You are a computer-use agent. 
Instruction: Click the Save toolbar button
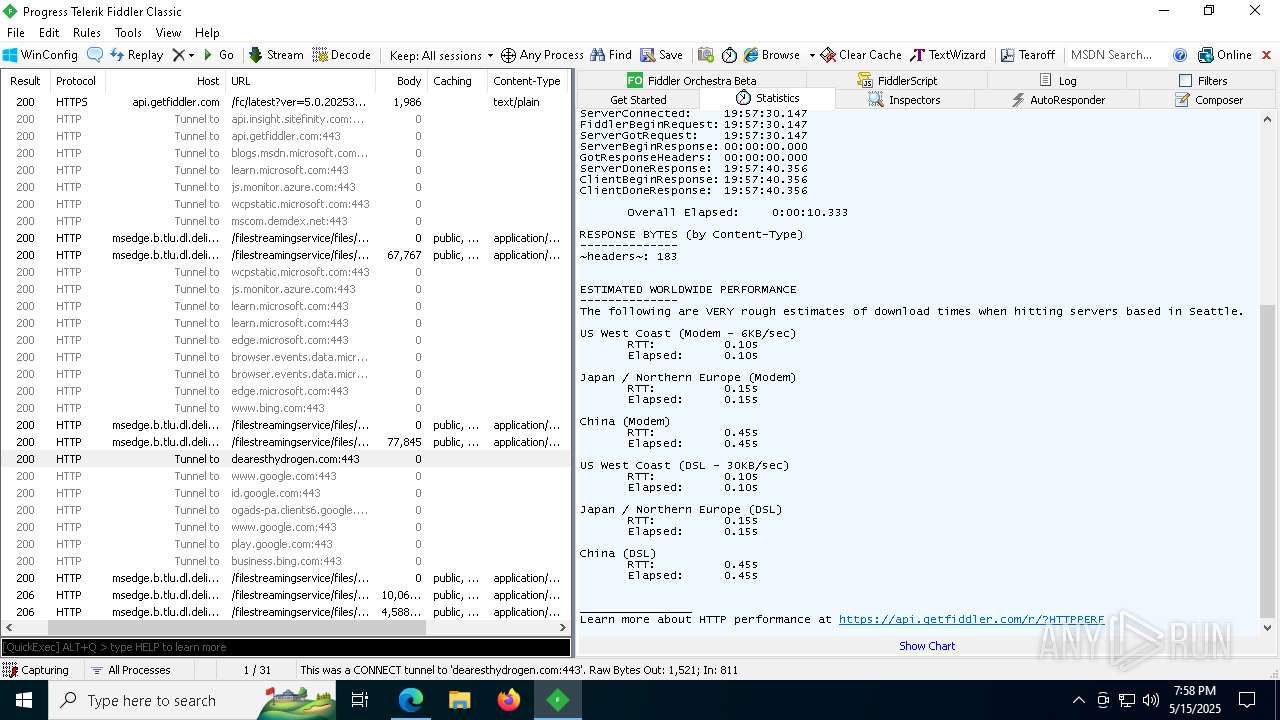pos(662,55)
